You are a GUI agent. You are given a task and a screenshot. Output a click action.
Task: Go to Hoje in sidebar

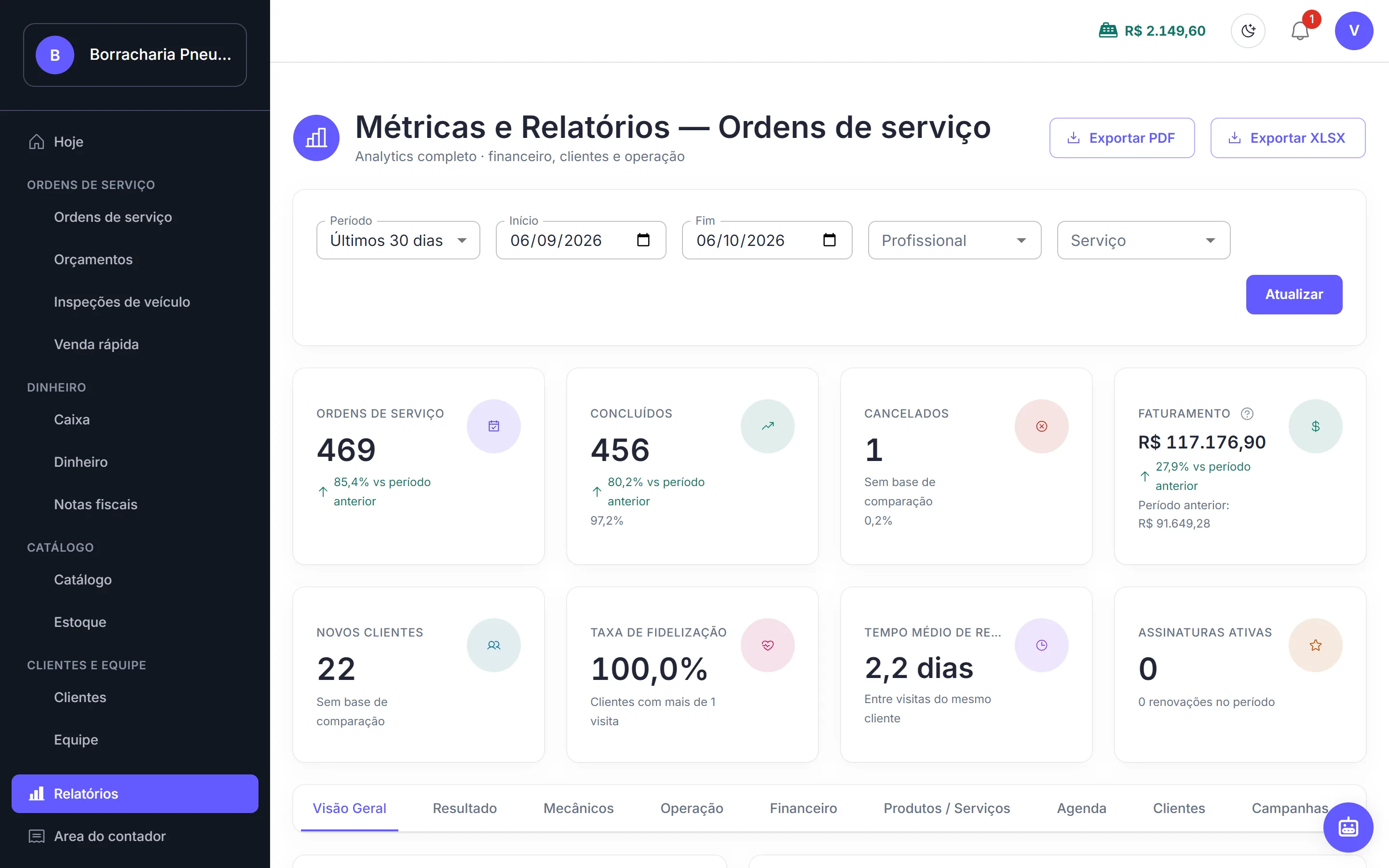(x=135, y=142)
